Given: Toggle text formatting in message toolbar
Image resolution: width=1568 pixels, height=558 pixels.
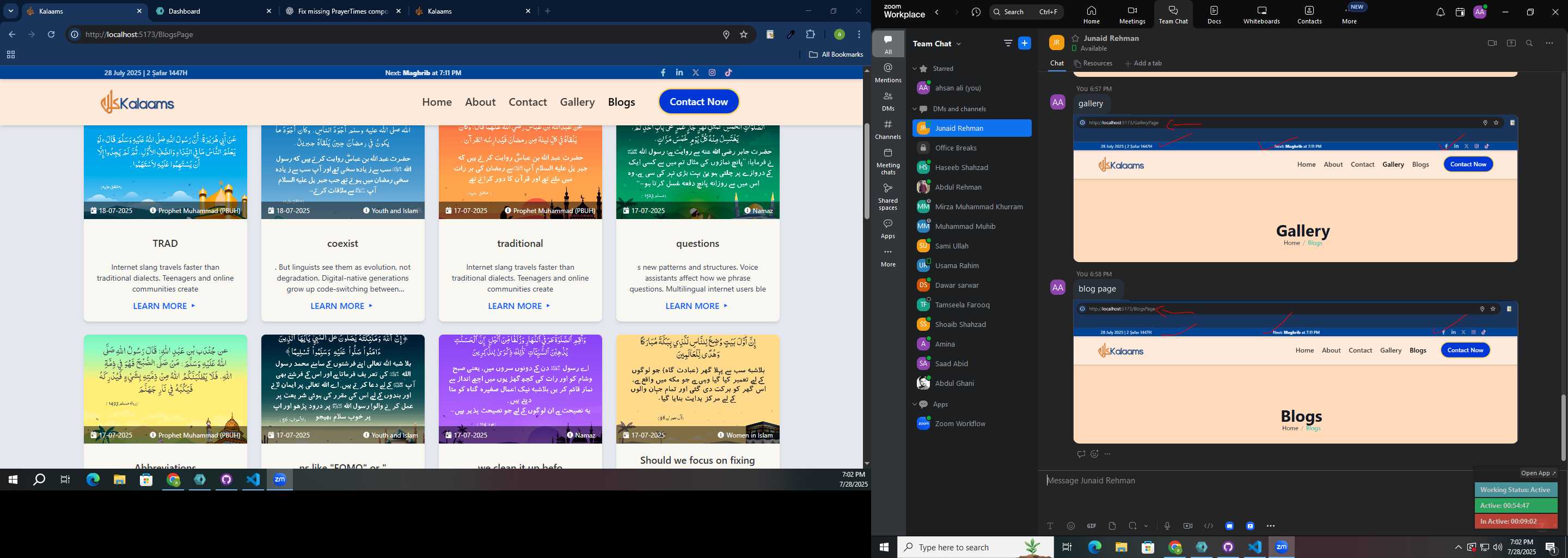Looking at the screenshot, I should (1050, 526).
